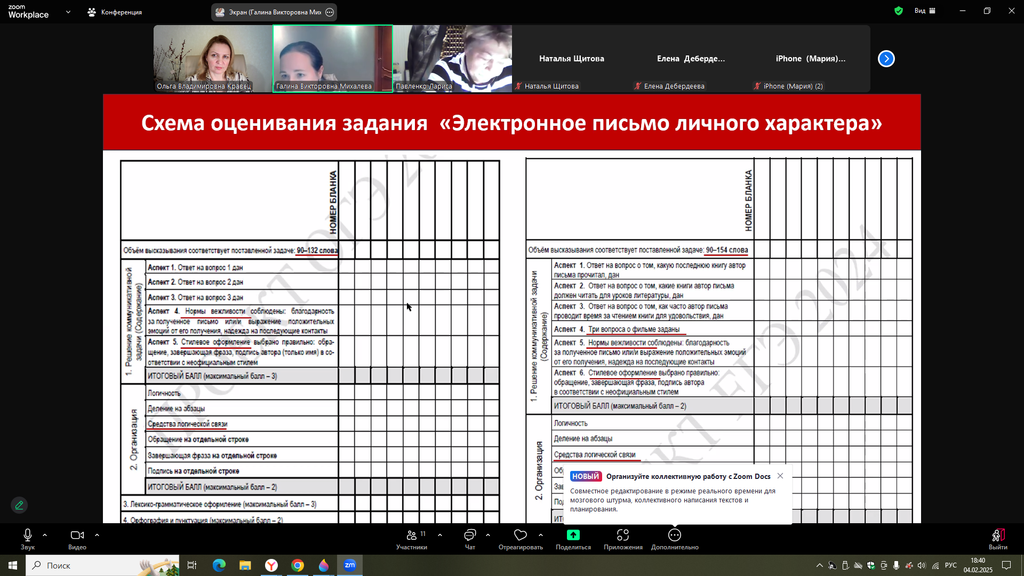Click the Поиск taskbar search box
Image resolution: width=1024 pixels, height=576 pixels.
(103, 565)
